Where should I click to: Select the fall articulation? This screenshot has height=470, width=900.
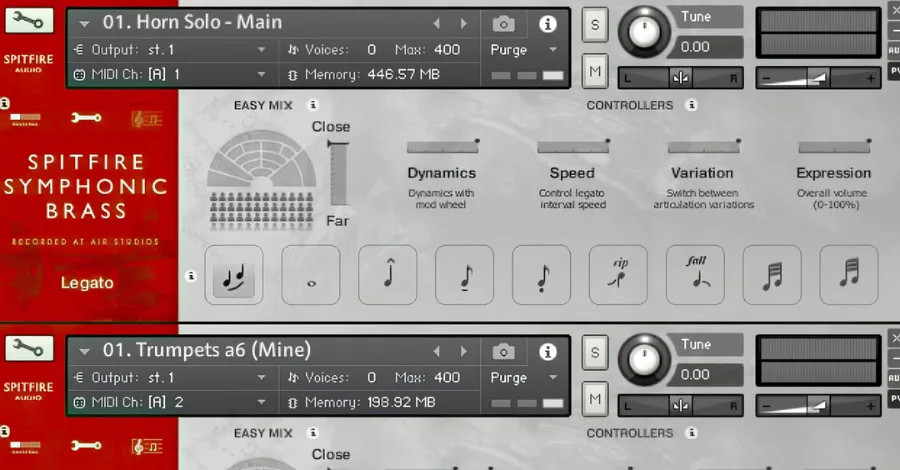[x=695, y=275]
